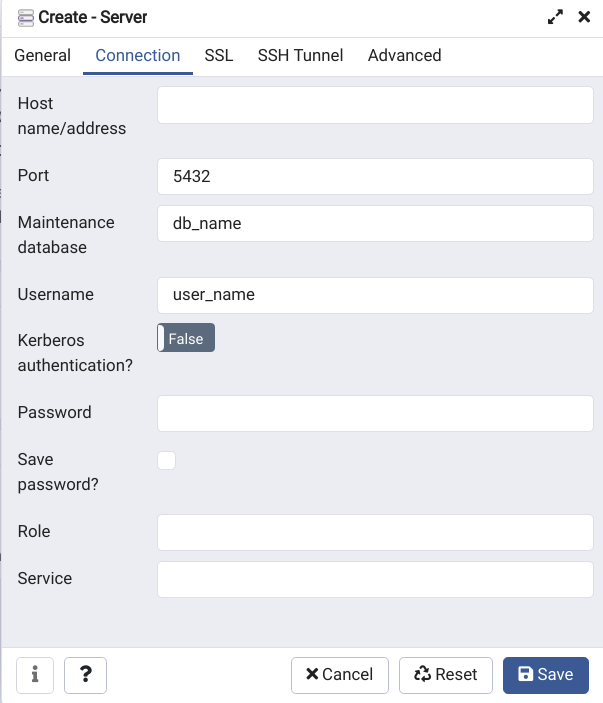Click the Service label text
603x703 pixels.
(x=44, y=578)
